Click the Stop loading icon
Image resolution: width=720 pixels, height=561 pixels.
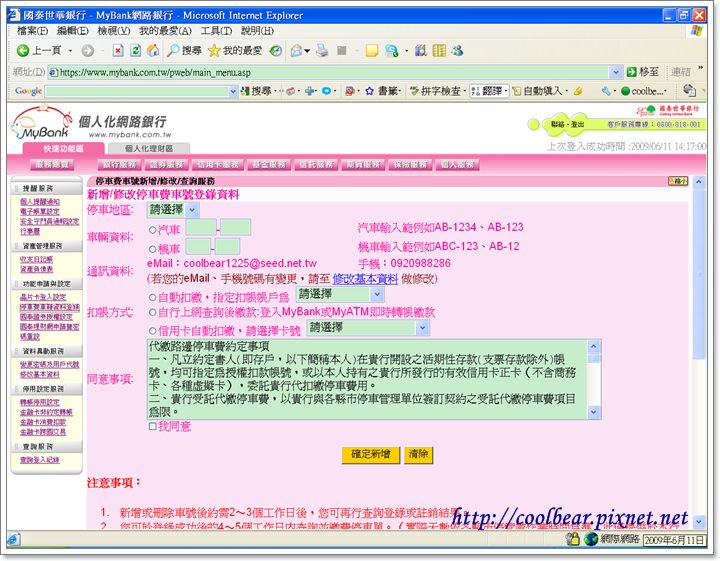click(x=118, y=50)
